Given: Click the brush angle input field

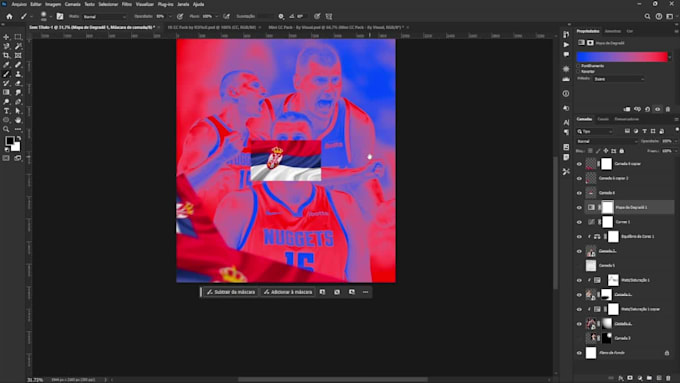Looking at the screenshot, I should click(x=301, y=16).
